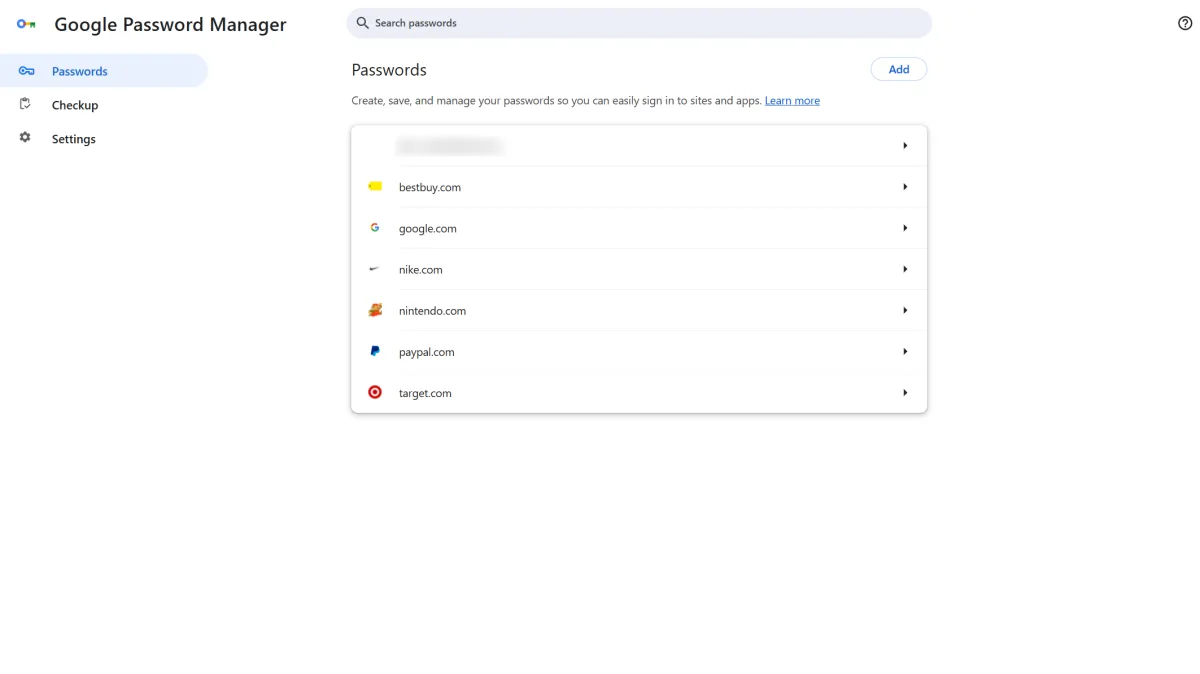Screen dimensions: 1200x674
Task: Follow the Learn more link
Action: click(x=792, y=101)
